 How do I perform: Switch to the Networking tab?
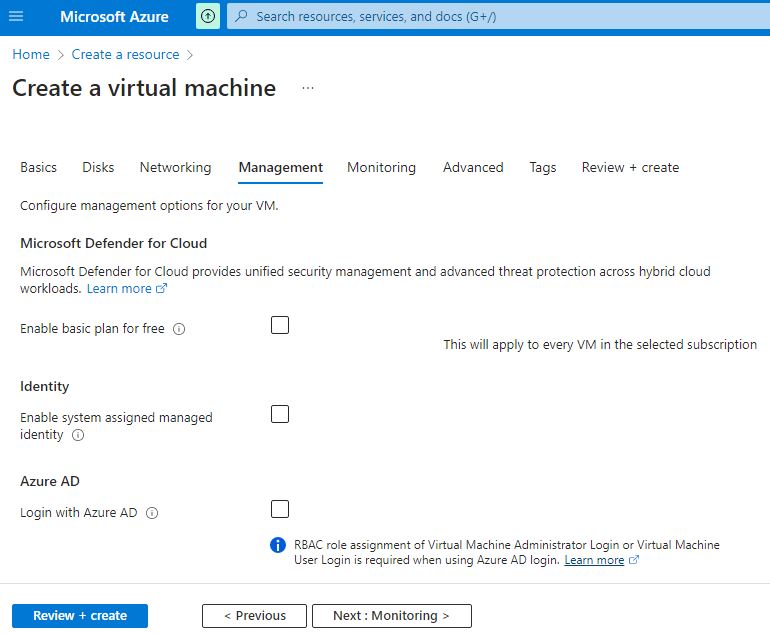click(x=175, y=168)
